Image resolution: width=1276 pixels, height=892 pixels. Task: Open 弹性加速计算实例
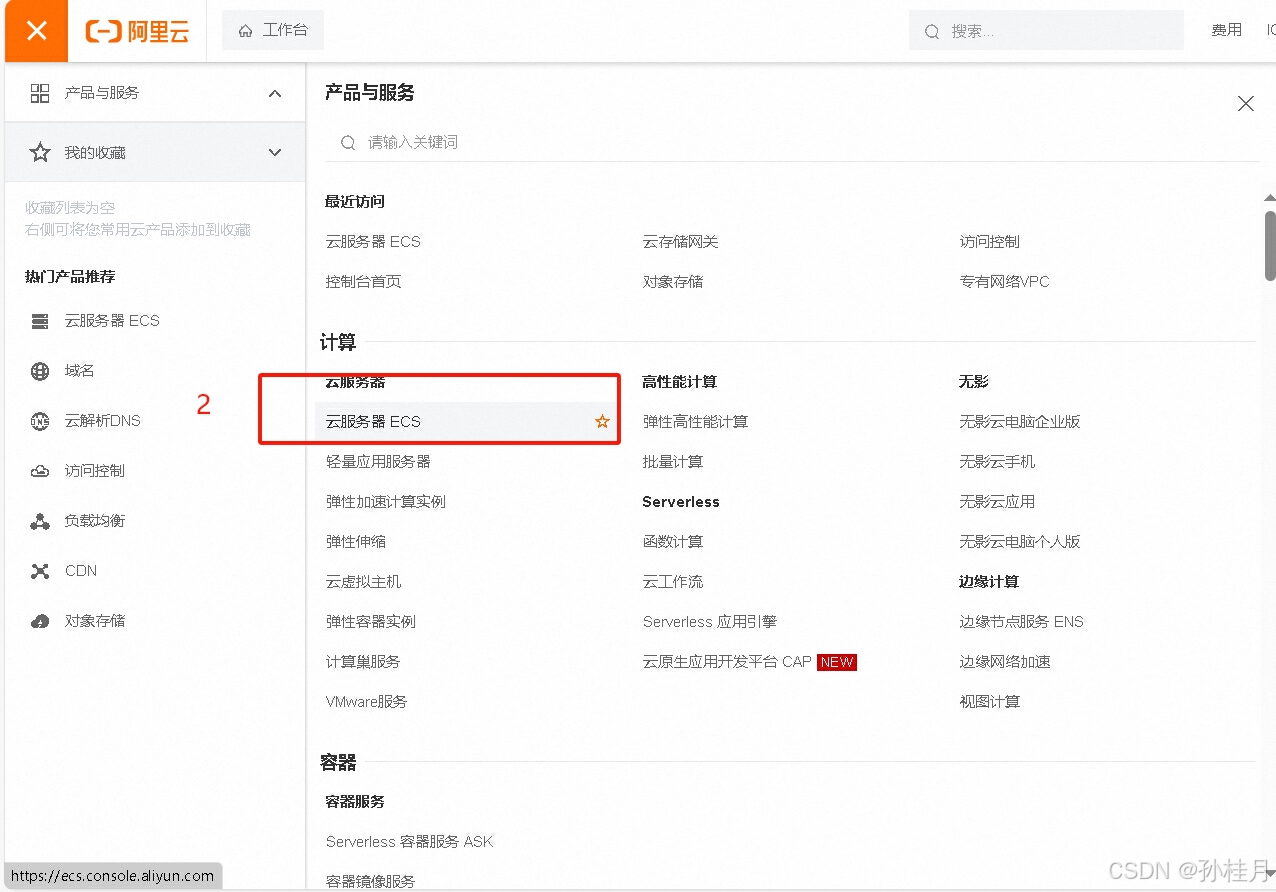coord(386,502)
